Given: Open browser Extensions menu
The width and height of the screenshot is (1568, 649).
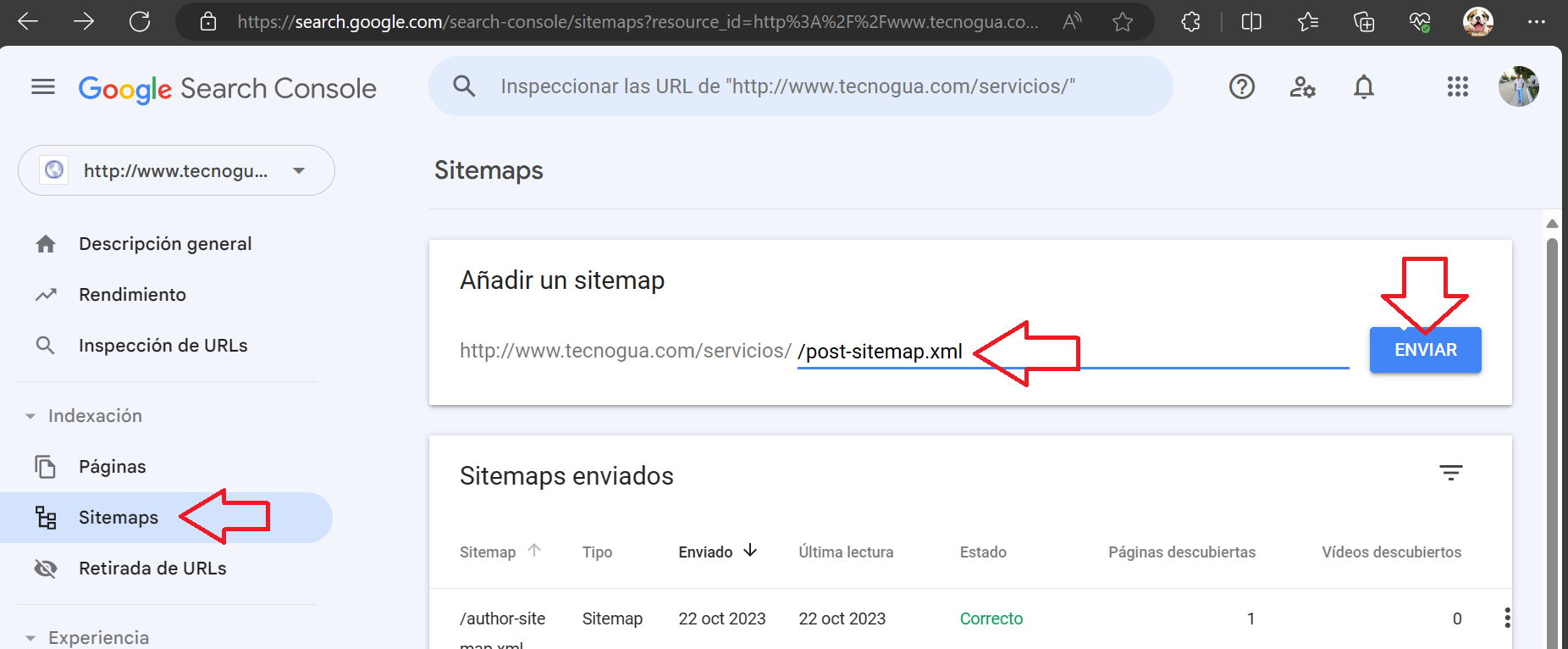Looking at the screenshot, I should pos(1191,22).
